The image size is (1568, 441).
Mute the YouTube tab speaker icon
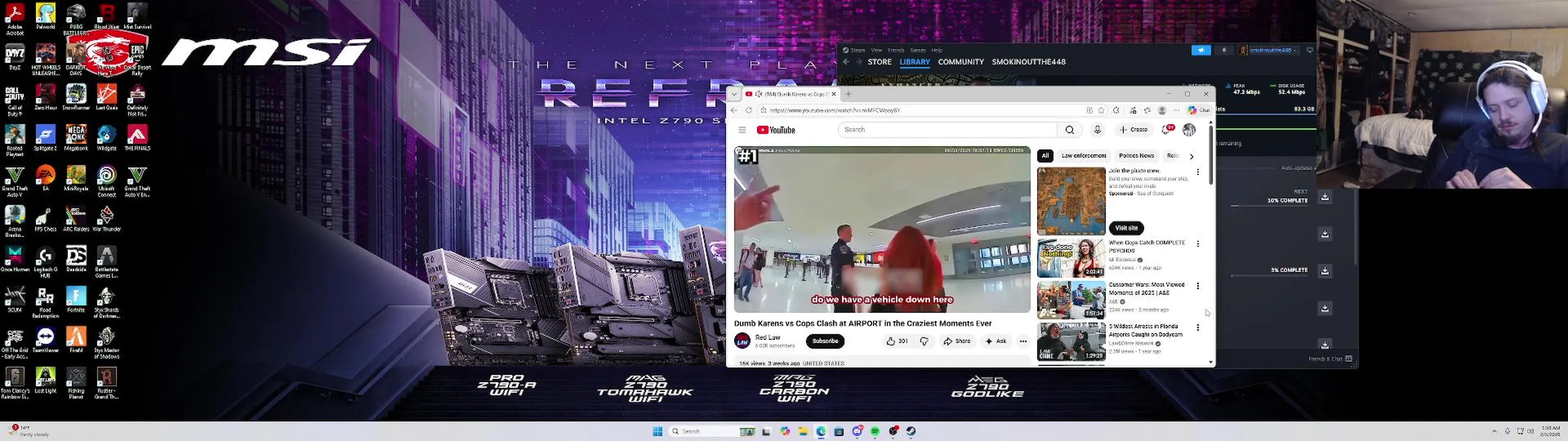point(758,94)
